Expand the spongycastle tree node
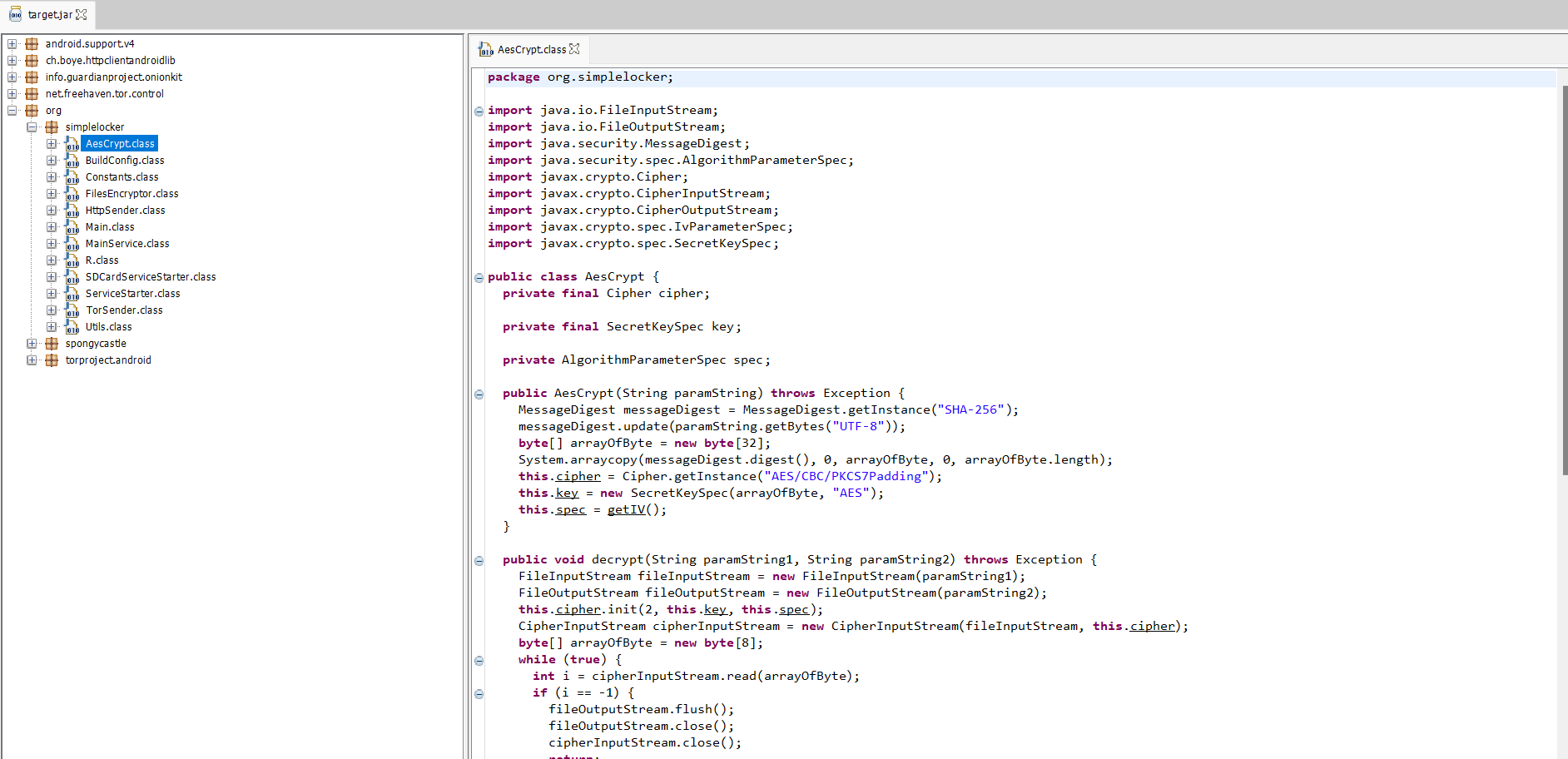The height and width of the screenshot is (759, 1568). coord(32,344)
